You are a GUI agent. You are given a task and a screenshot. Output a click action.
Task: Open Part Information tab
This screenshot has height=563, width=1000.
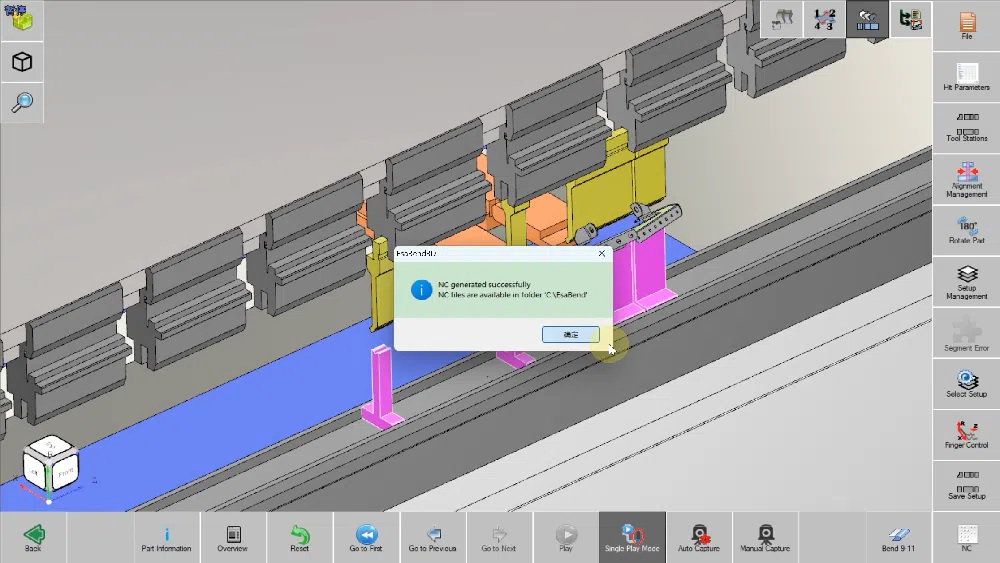click(x=166, y=537)
